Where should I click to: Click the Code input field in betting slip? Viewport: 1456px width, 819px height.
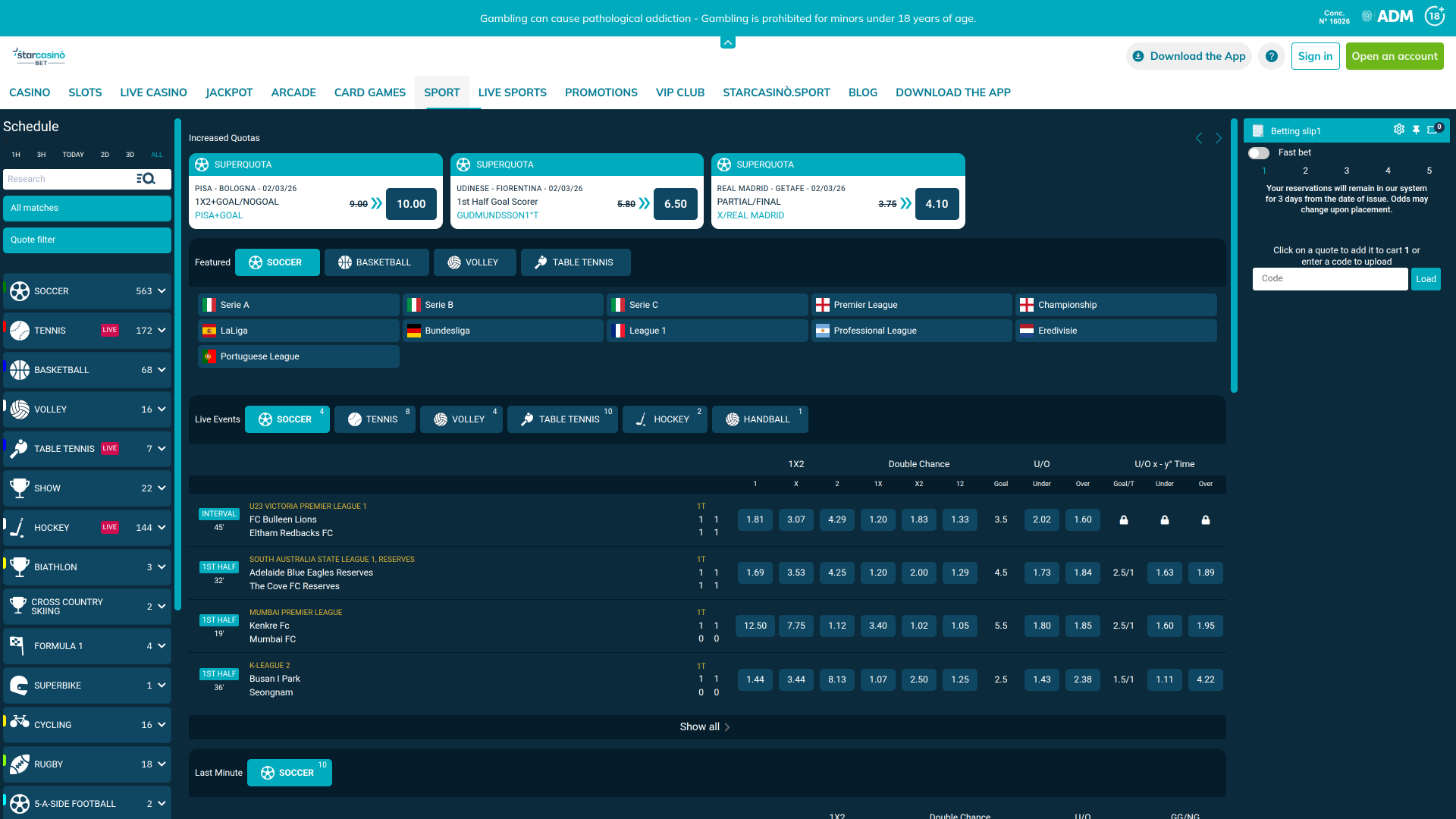point(1329,278)
